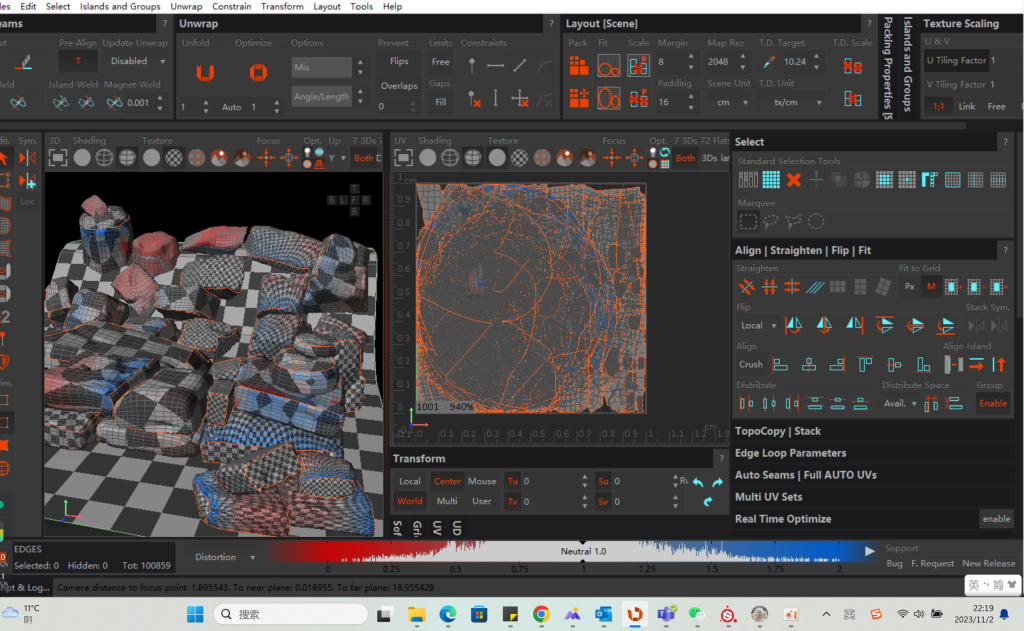Open the Help menu
Screen dimensions: 1024x631
click(x=392, y=7)
